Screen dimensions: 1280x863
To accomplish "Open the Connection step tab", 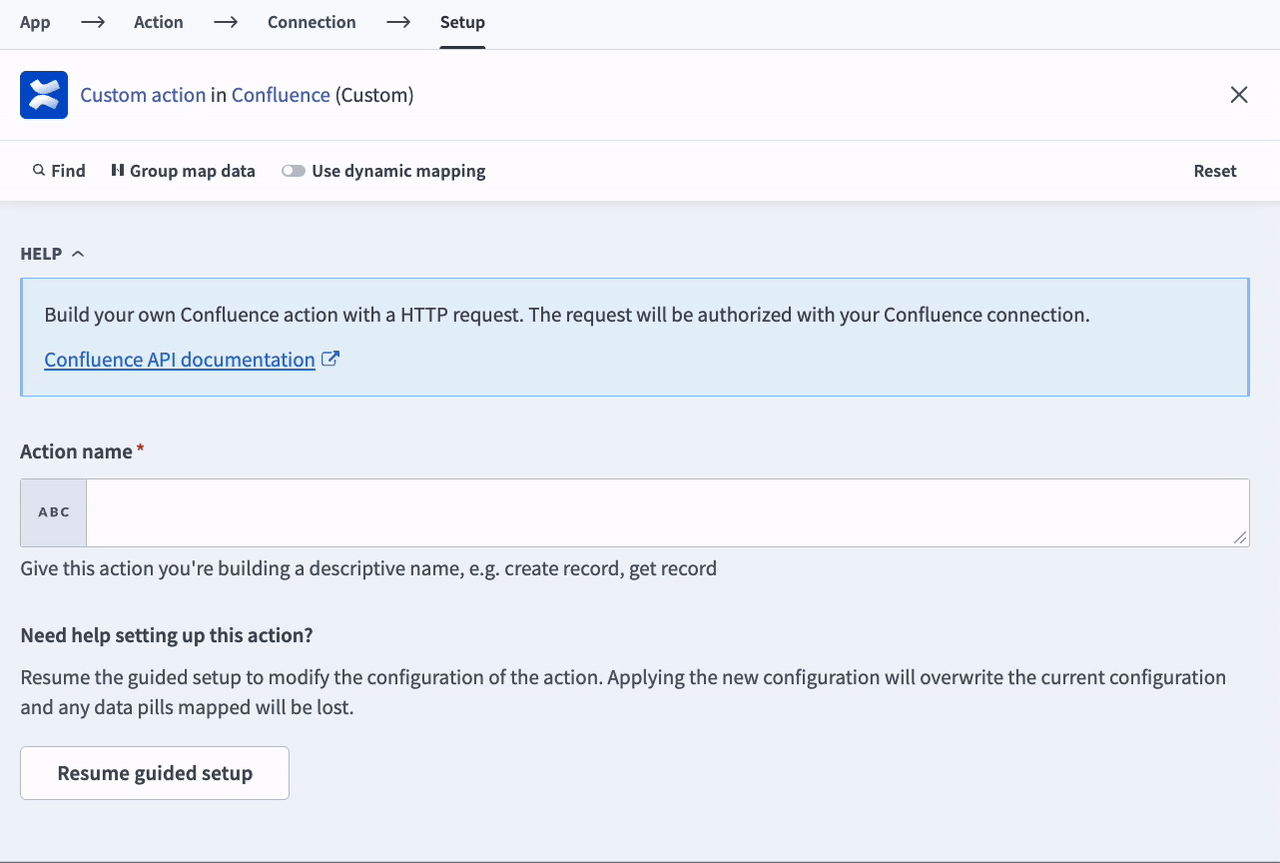I will [x=311, y=22].
